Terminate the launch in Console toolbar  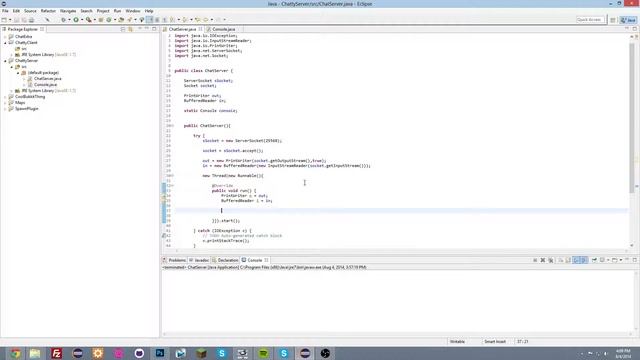tap(535, 260)
